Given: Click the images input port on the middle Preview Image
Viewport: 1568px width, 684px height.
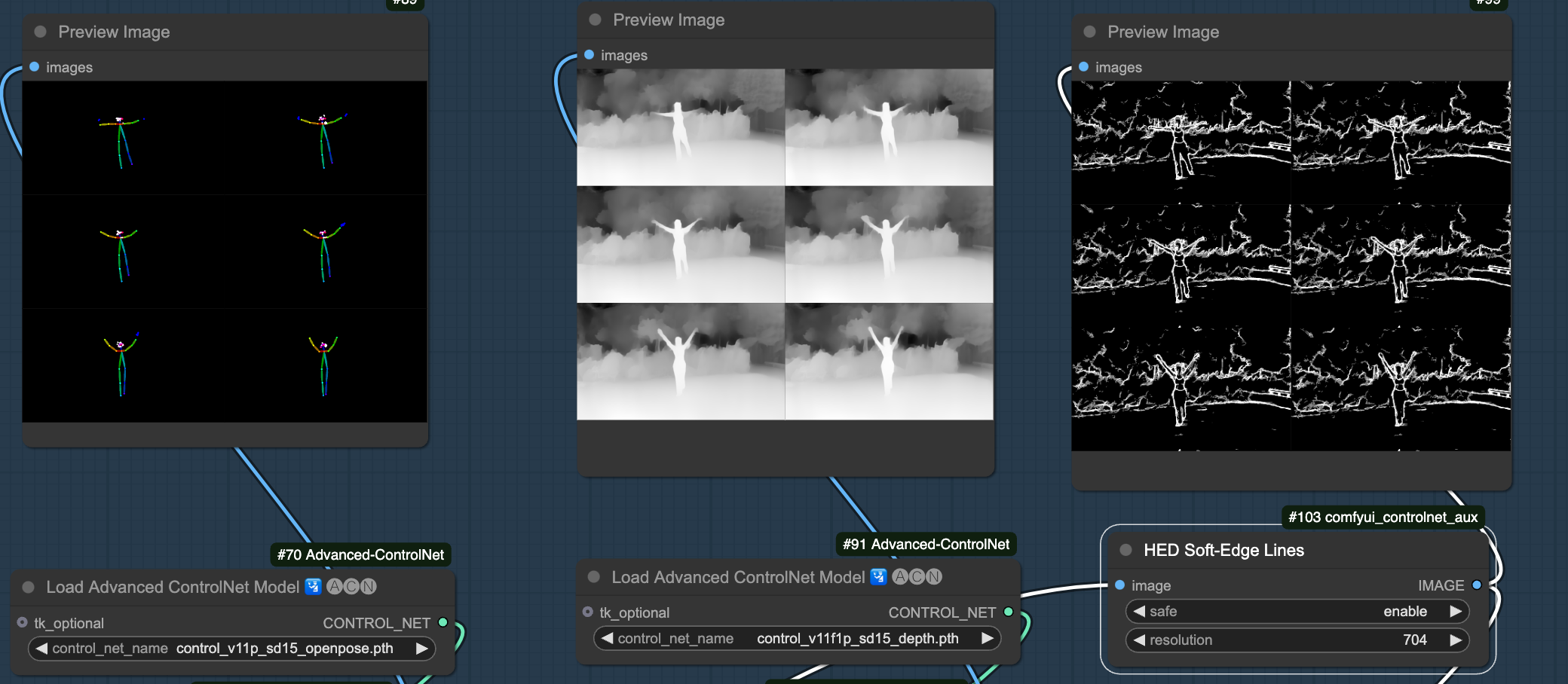Looking at the screenshot, I should (x=590, y=55).
